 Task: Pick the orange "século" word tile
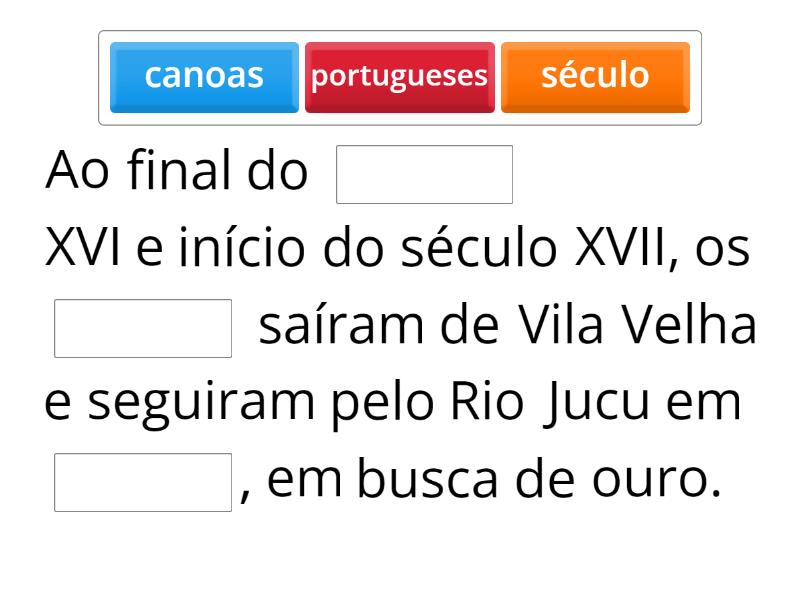coord(595,77)
